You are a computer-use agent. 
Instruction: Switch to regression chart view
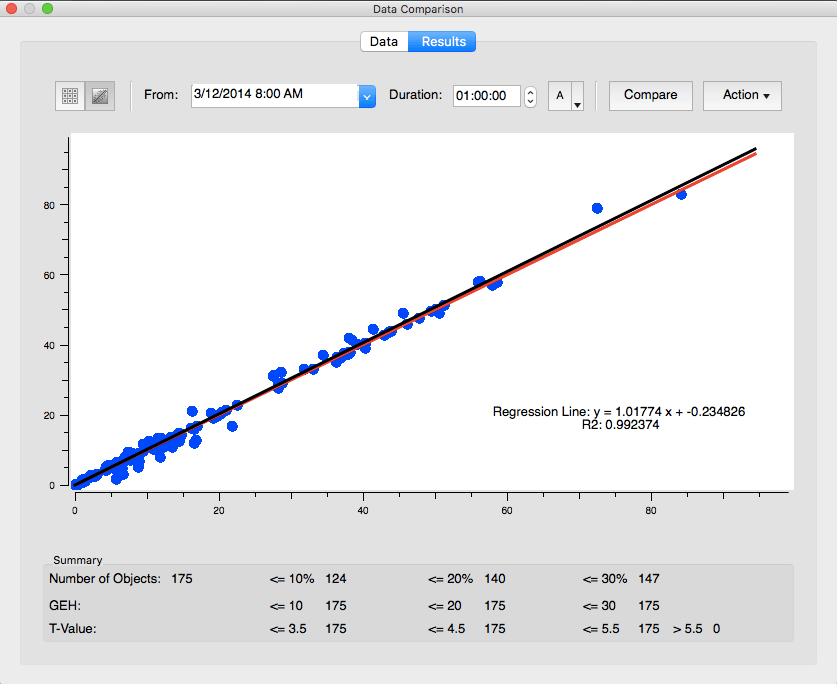click(x=100, y=96)
